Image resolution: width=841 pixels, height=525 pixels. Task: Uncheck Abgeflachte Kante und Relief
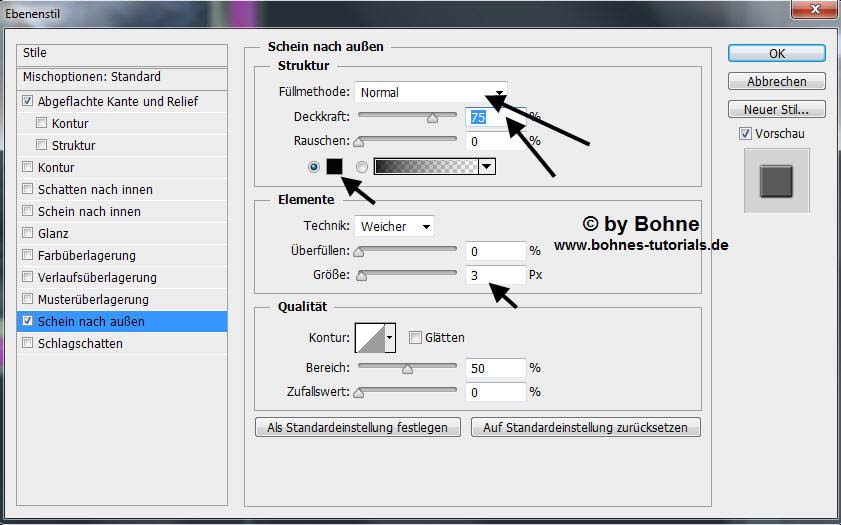point(28,102)
